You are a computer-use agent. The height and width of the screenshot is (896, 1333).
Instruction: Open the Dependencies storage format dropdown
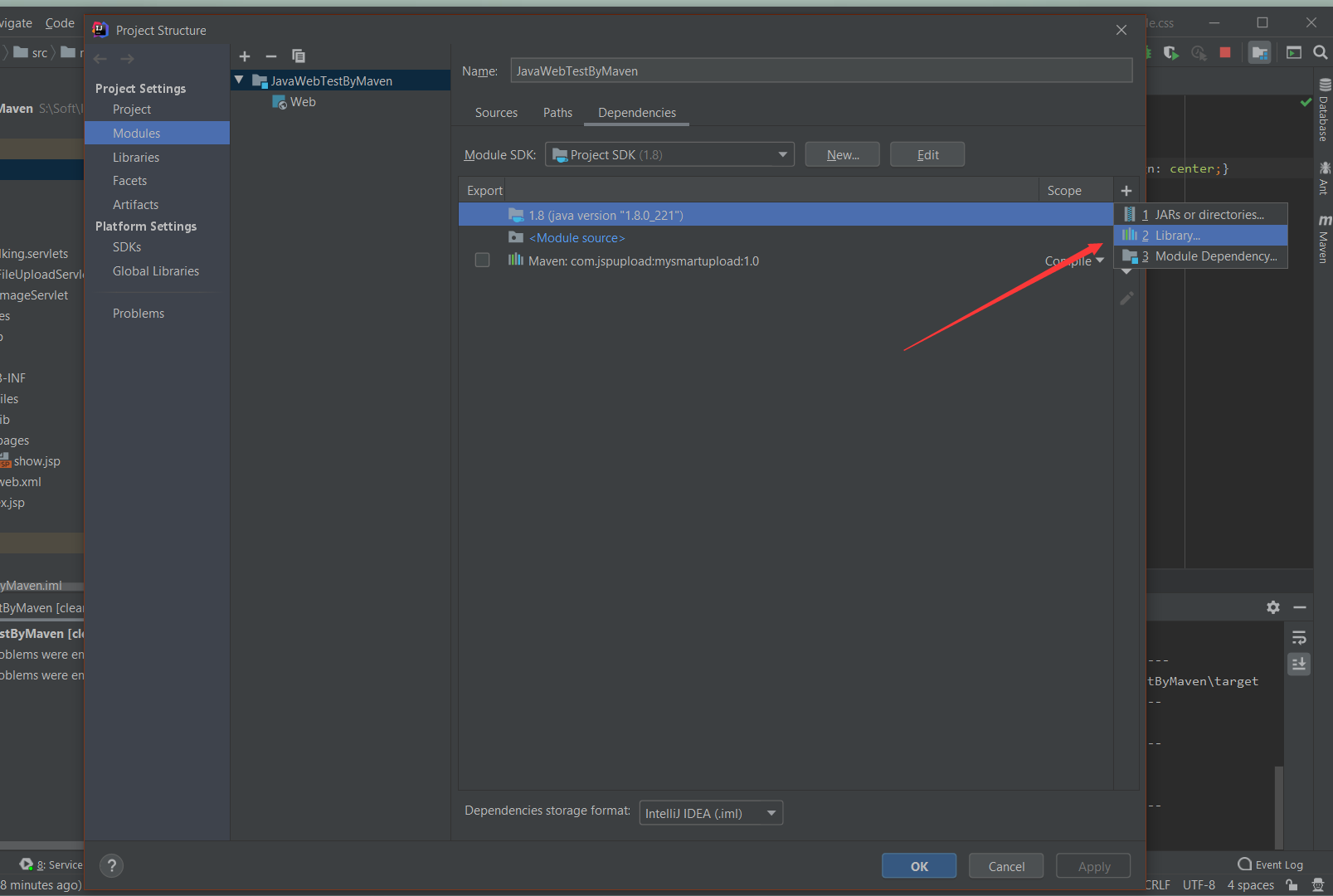[x=711, y=813]
